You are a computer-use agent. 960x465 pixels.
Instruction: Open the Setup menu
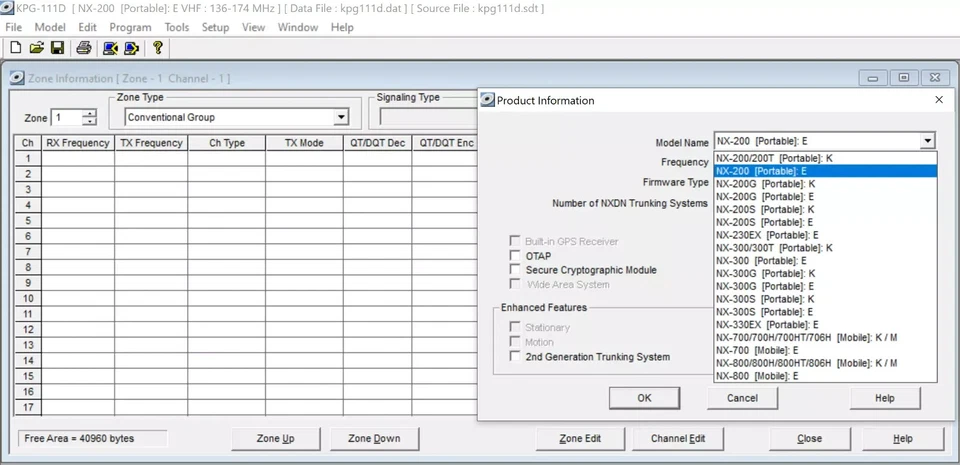(x=216, y=28)
